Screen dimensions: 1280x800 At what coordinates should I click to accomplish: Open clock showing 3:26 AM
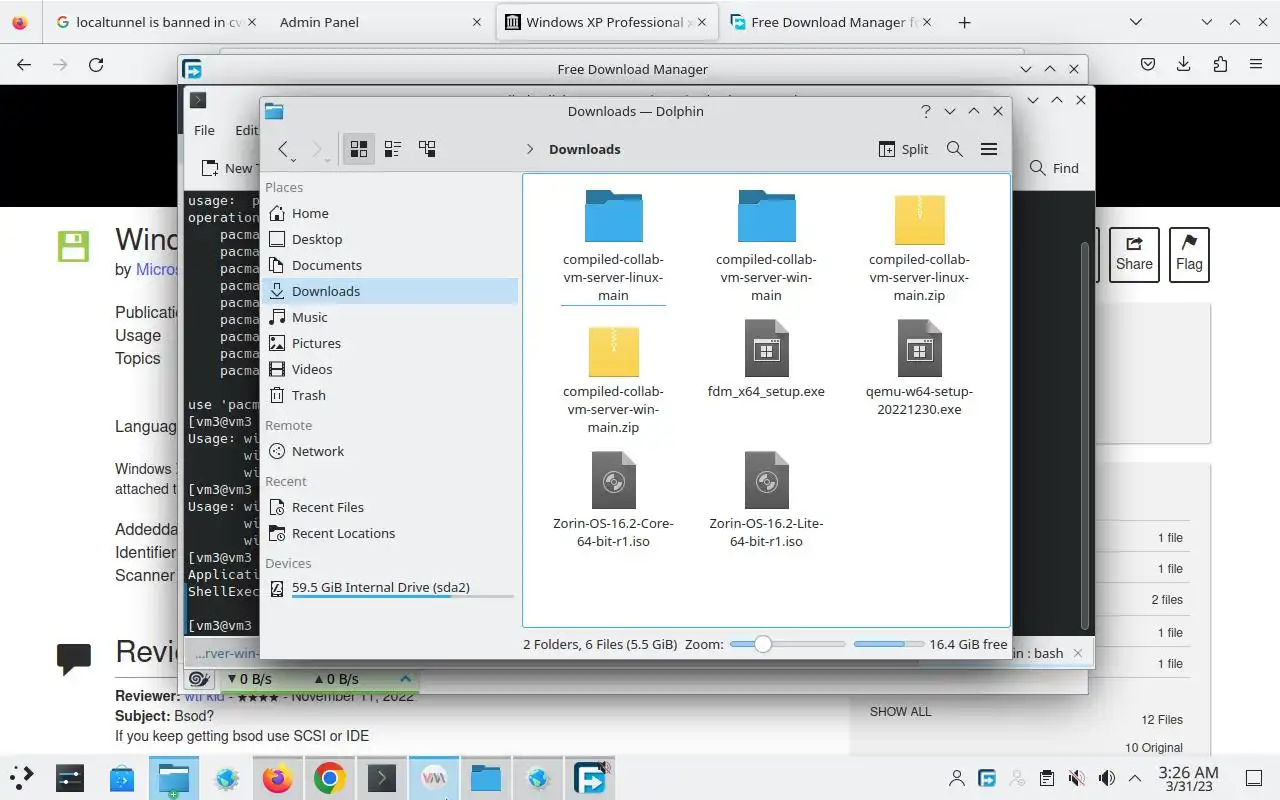click(1188, 778)
